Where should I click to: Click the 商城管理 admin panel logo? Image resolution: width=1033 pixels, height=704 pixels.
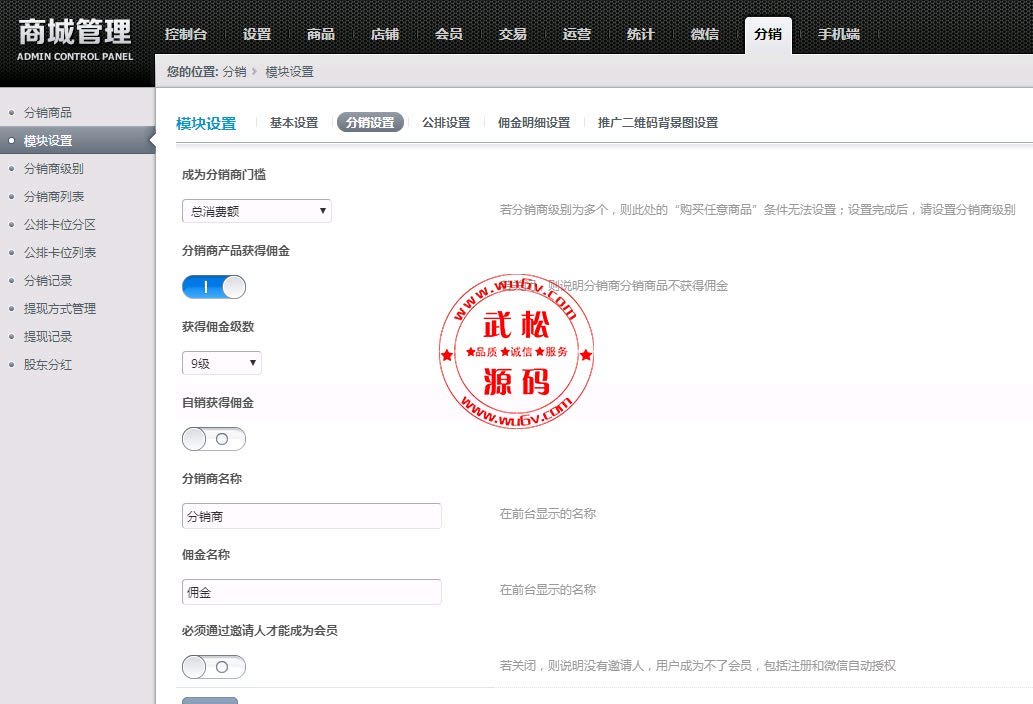(x=75, y=40)
